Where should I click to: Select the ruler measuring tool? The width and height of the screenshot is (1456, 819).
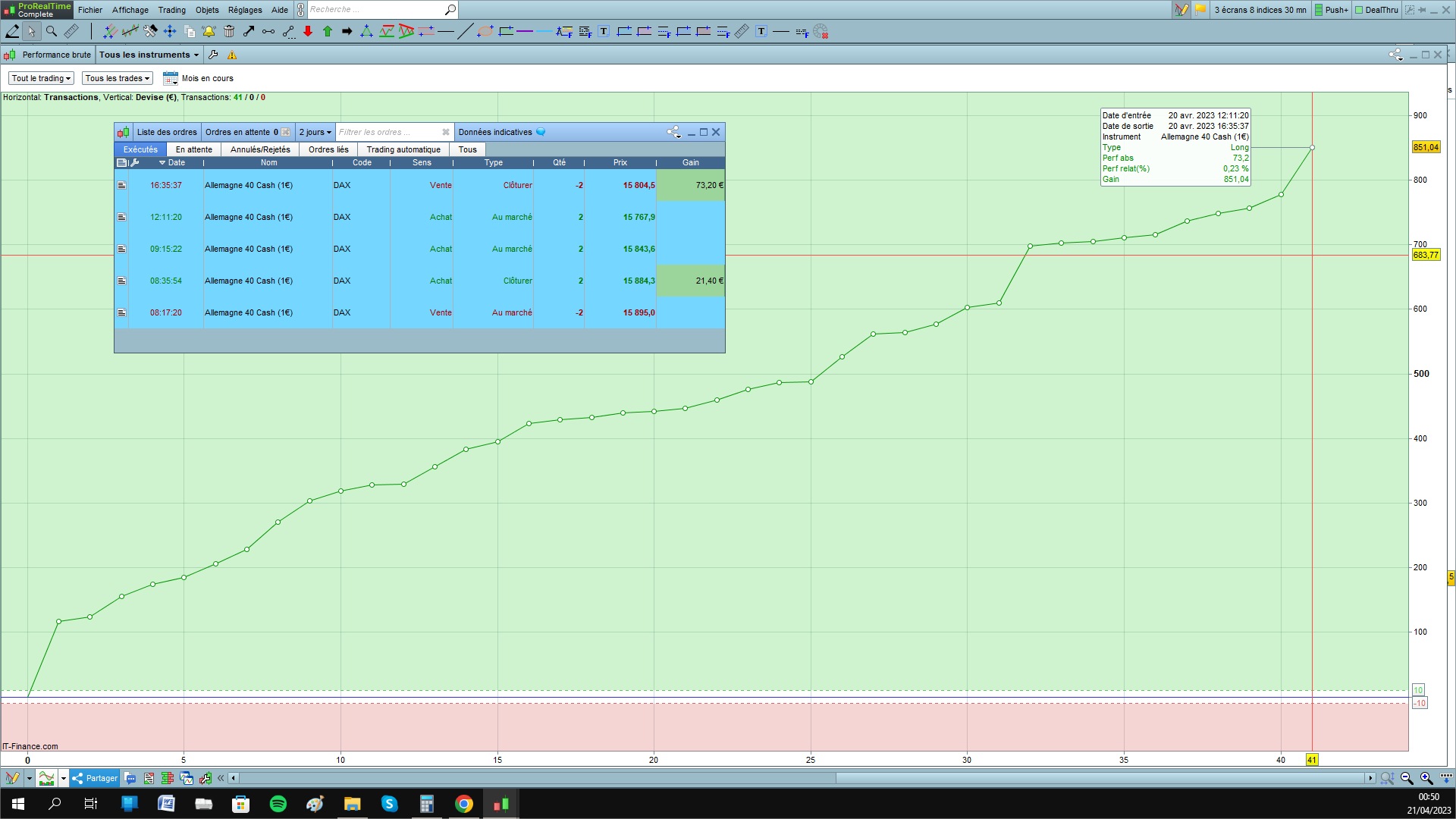click(71, 31)
